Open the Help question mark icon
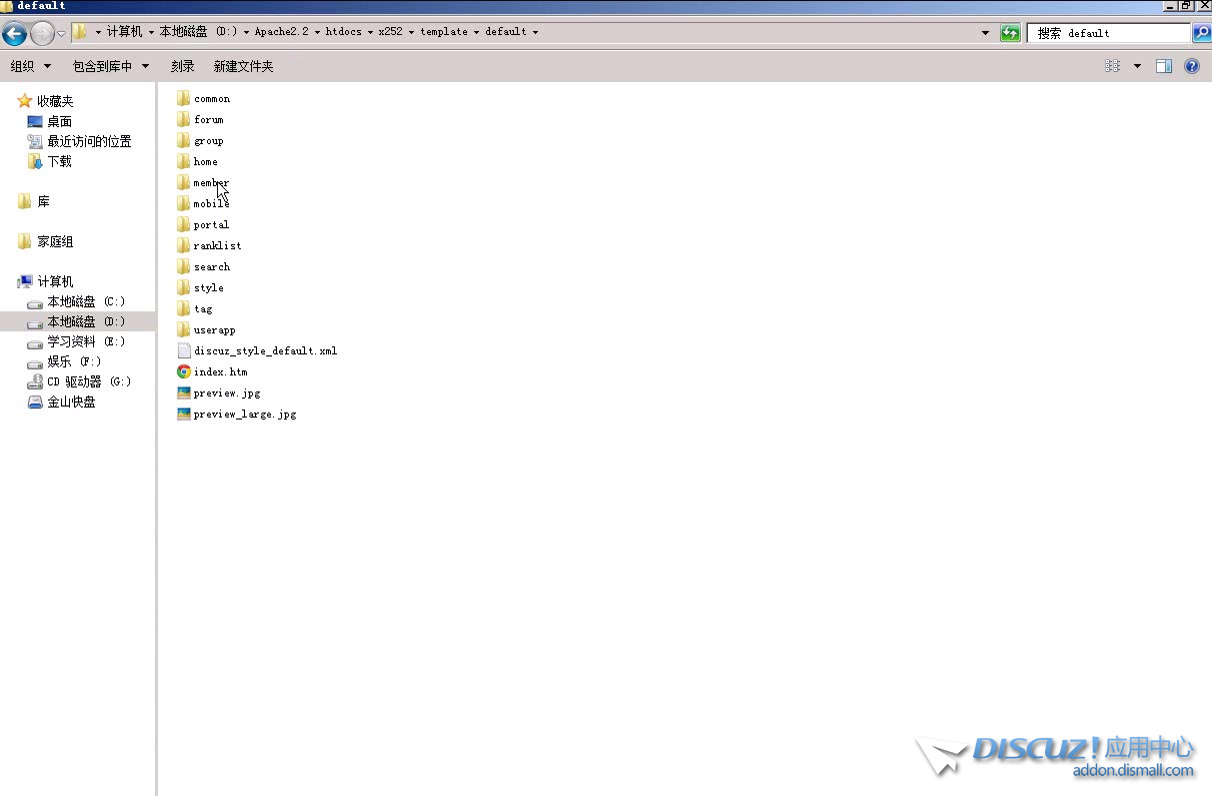 [x=1192, y=66]
